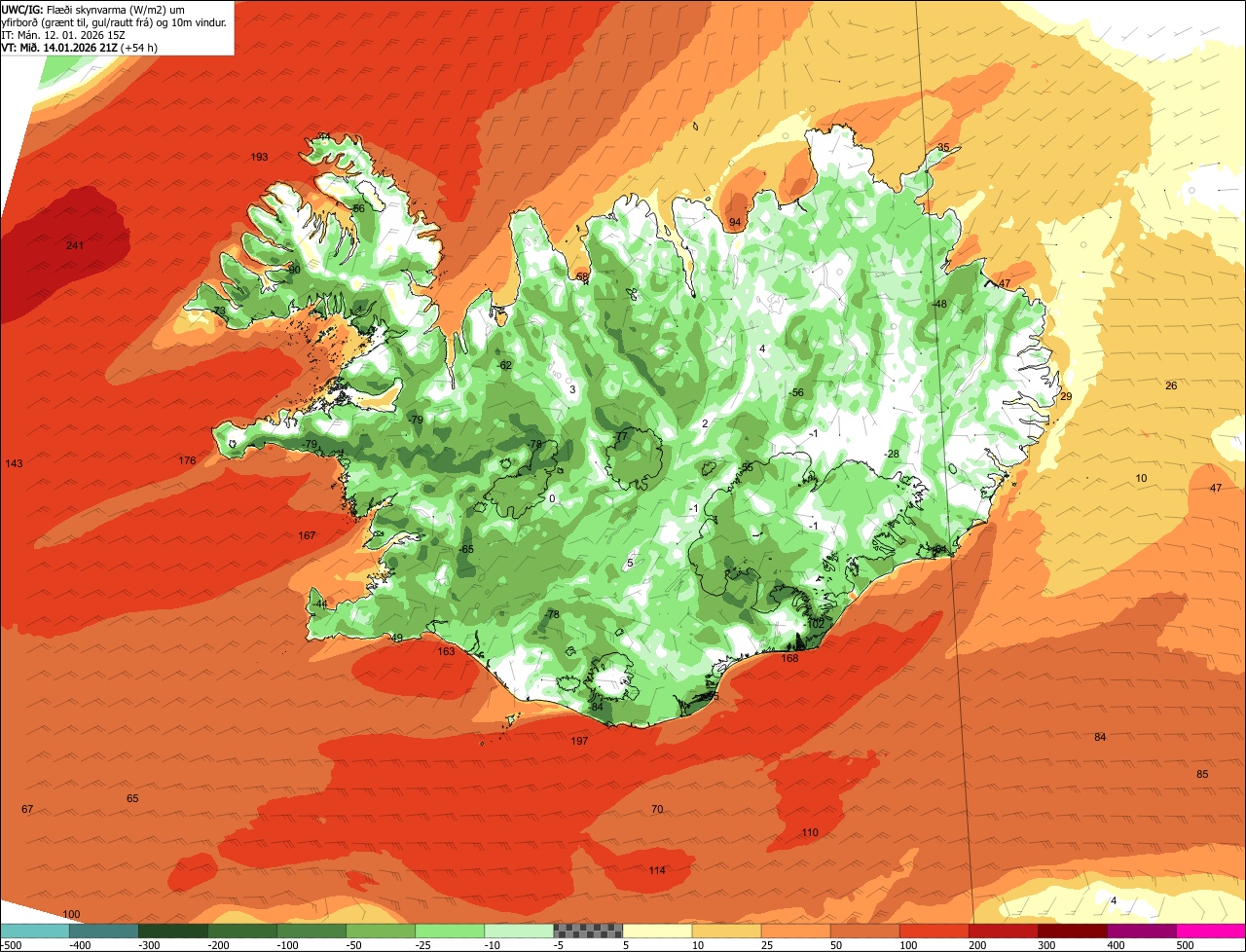This screenshot has height=952, width=1246.
Task: Click the map value 168 off the southeast coast
Action: 789,659
